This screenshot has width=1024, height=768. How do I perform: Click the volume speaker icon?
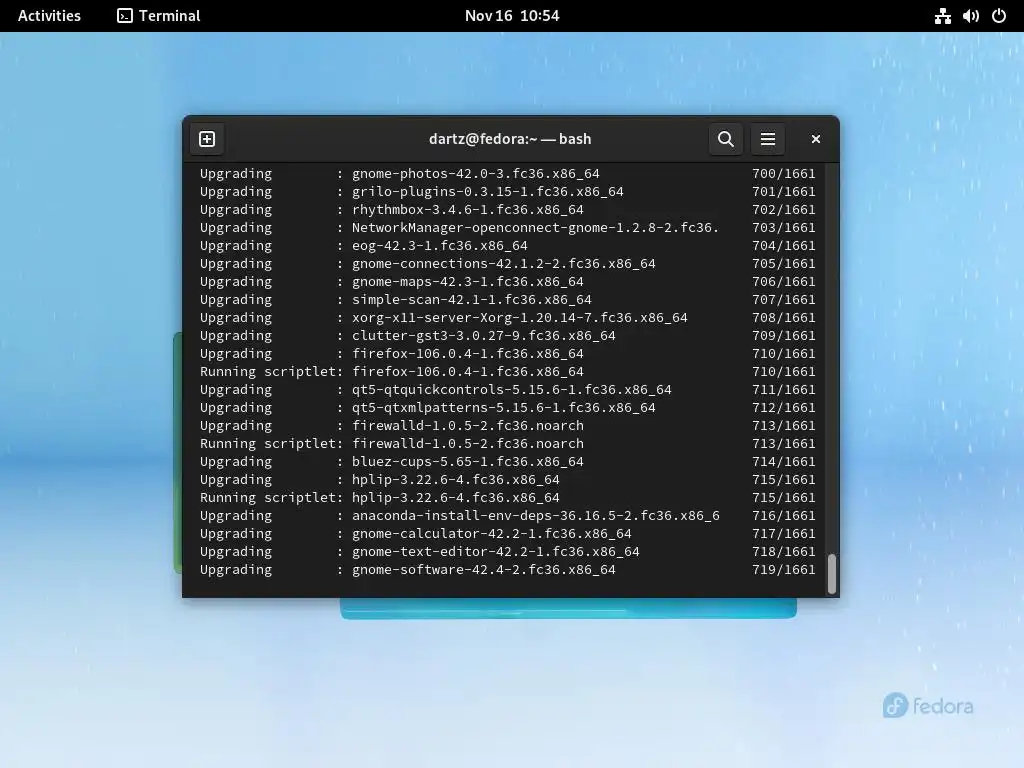[970, 16]
